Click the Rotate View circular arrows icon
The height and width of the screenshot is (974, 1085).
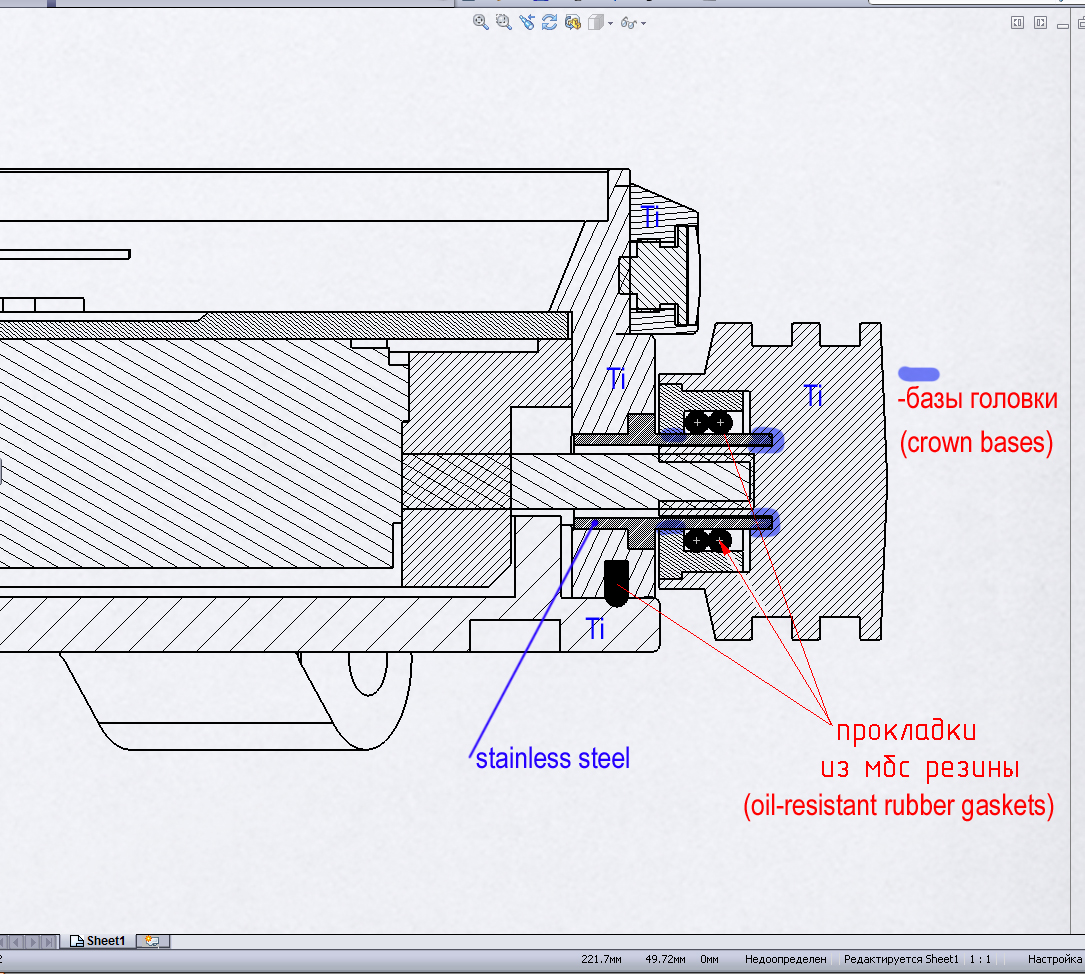point(550,22)
